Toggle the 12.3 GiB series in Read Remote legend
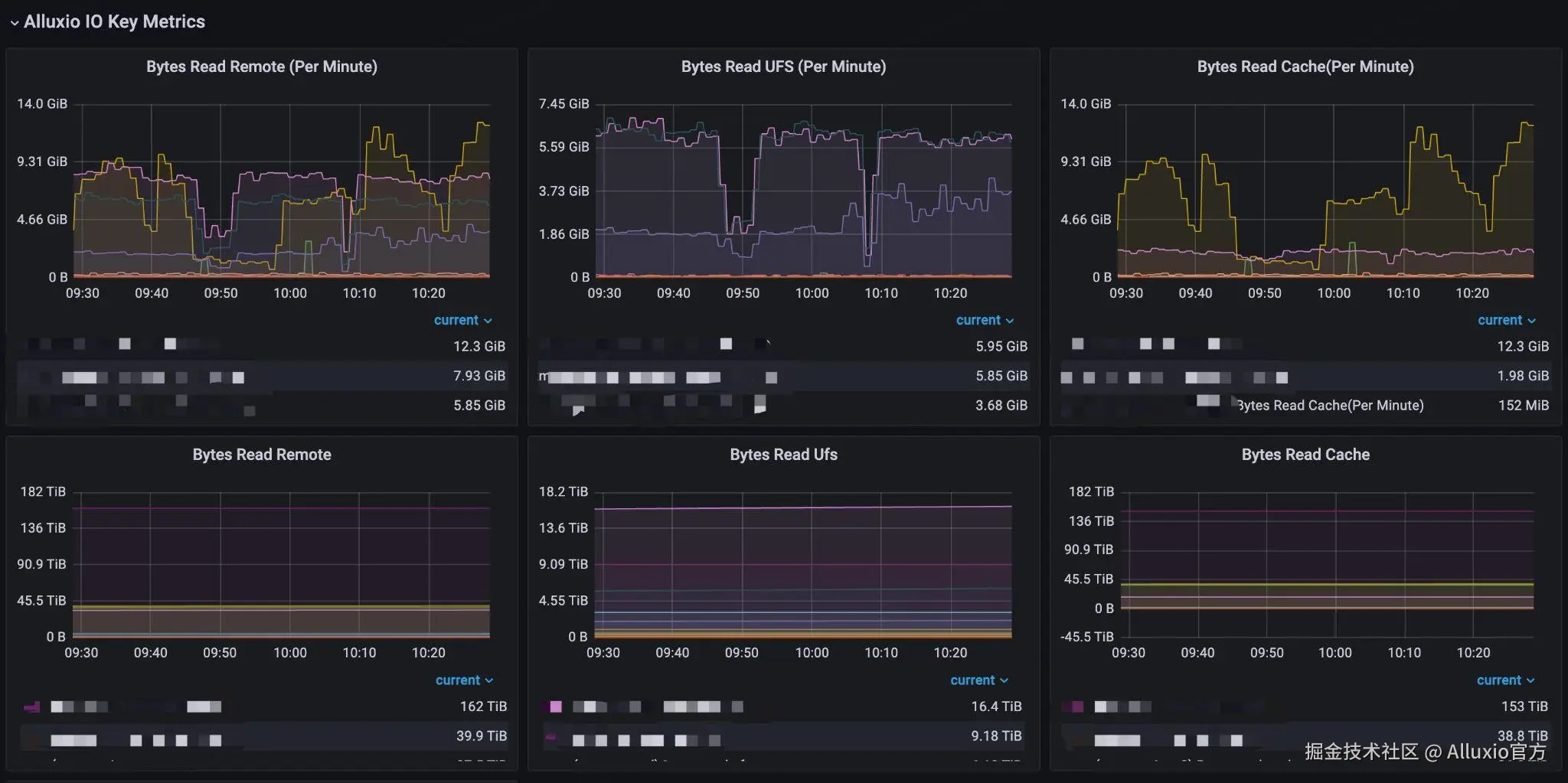The width and height of the screenshot is (1568, 783). click(262, 346)
